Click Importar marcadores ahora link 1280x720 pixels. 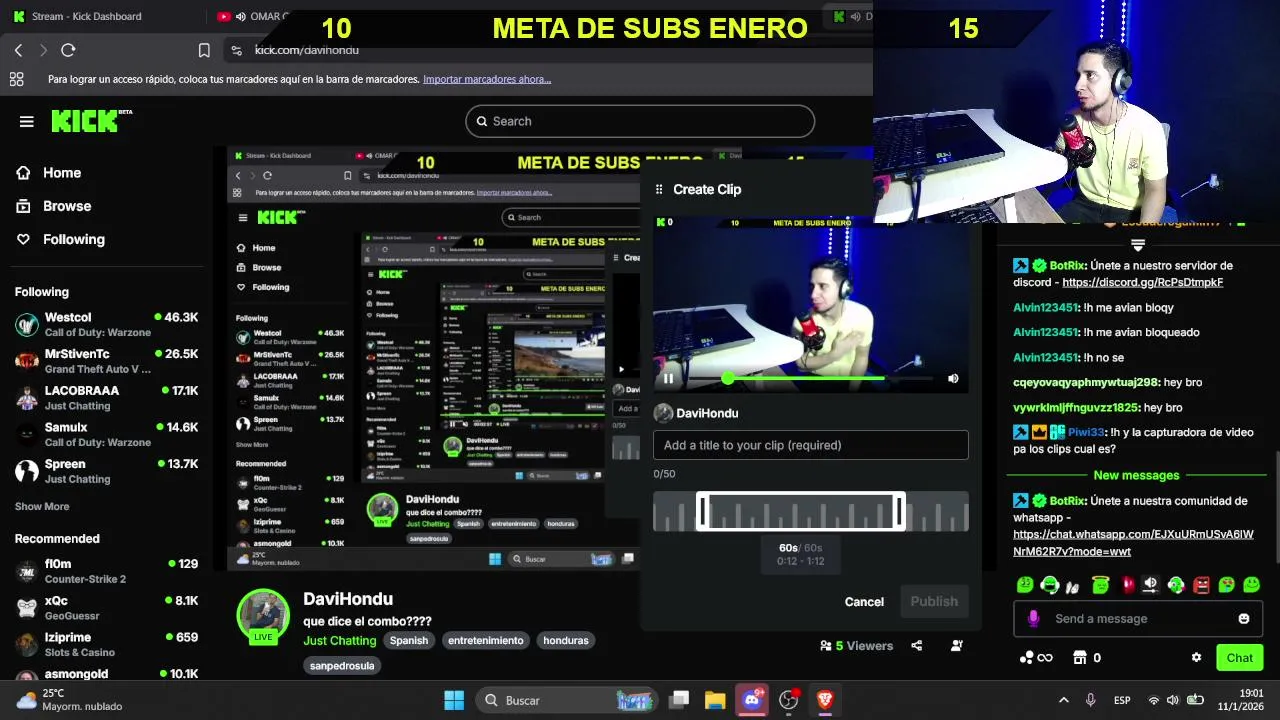click(487, 79)
